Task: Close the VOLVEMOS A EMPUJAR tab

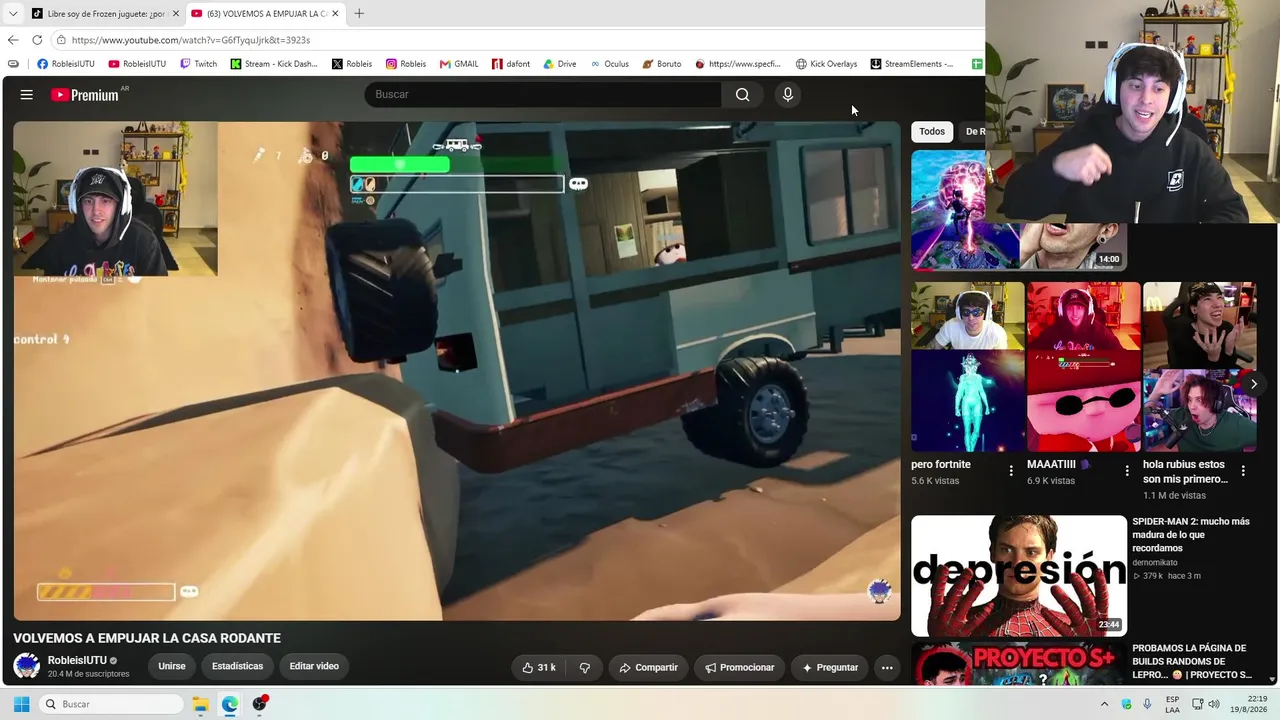Action: tap(335, 14)
